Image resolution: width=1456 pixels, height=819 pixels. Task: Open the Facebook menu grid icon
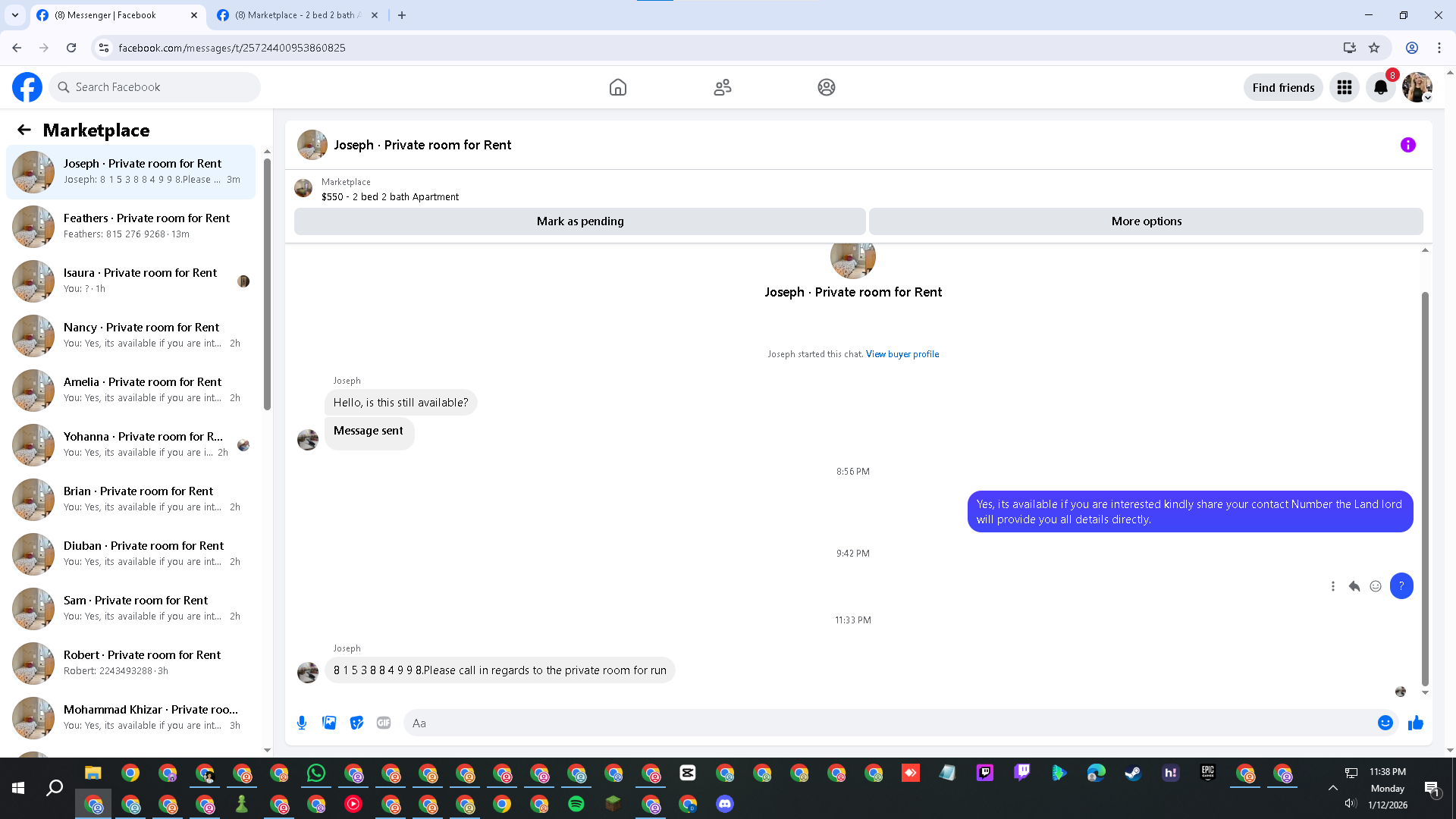tap(1344, 87)
